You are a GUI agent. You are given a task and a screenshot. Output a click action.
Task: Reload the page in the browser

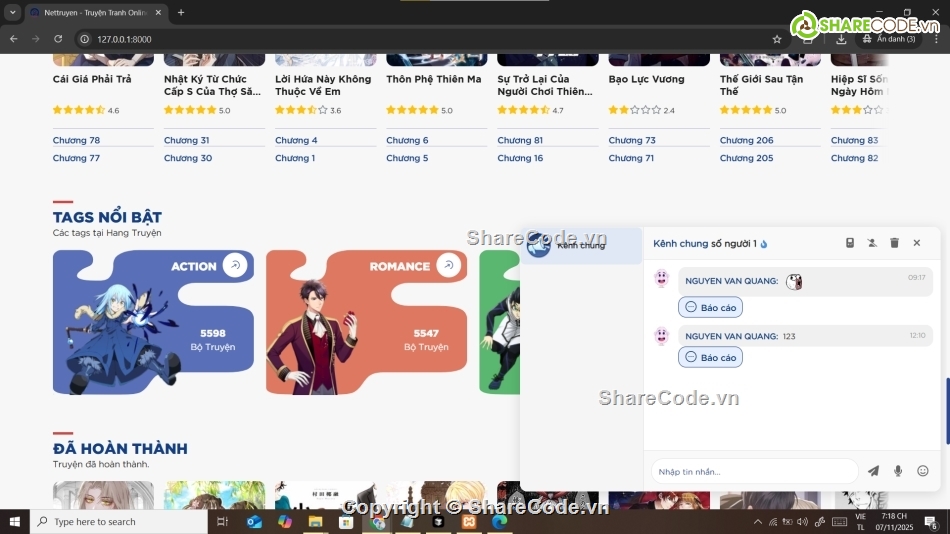pyautogui.click(x=58, y=39)
